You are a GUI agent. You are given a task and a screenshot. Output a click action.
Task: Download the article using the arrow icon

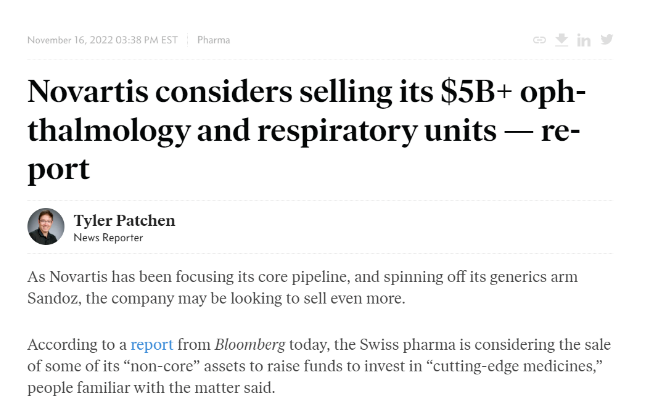[x=562, y=39]
